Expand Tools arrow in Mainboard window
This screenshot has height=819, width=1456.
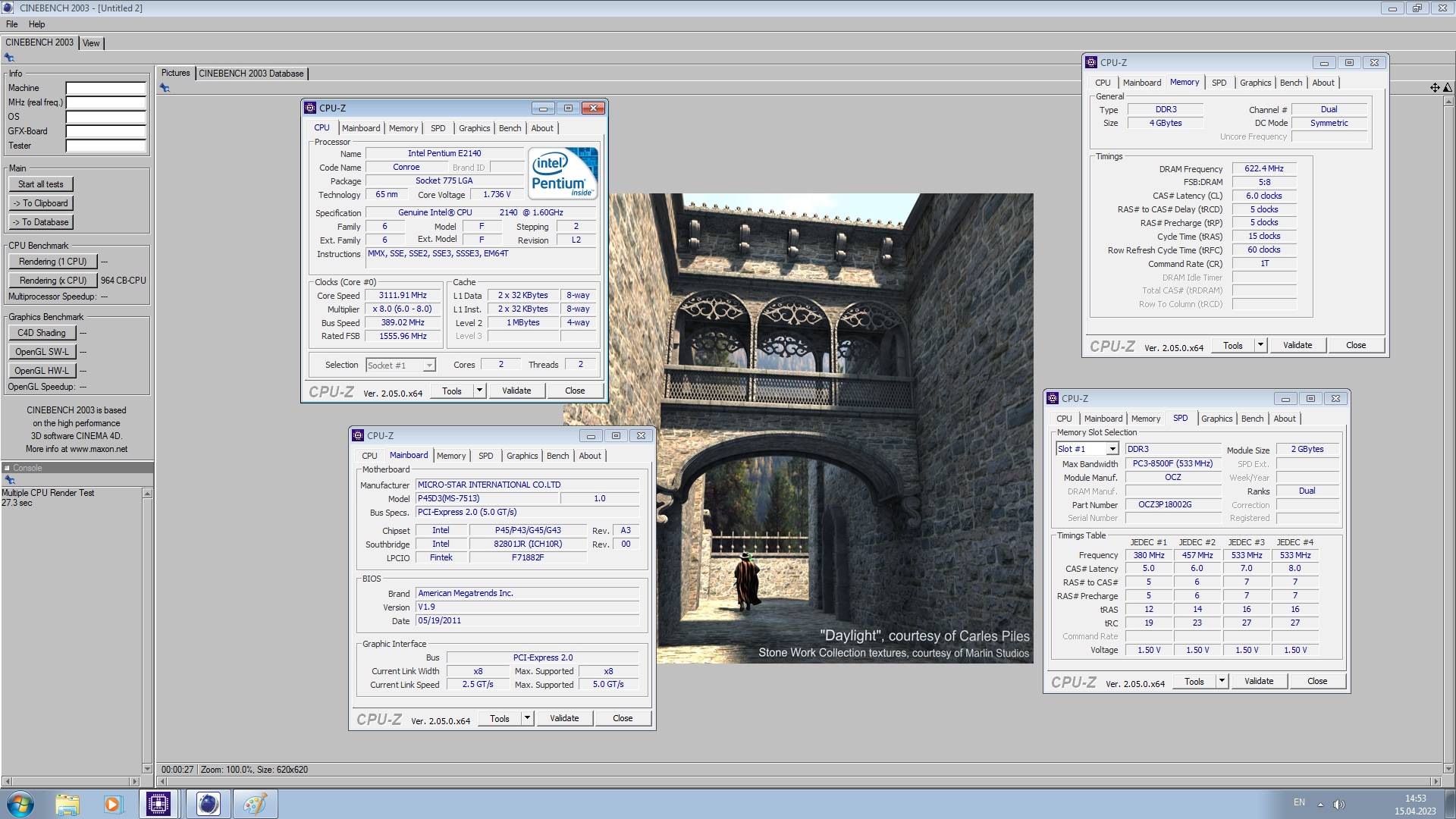[527, 718]
